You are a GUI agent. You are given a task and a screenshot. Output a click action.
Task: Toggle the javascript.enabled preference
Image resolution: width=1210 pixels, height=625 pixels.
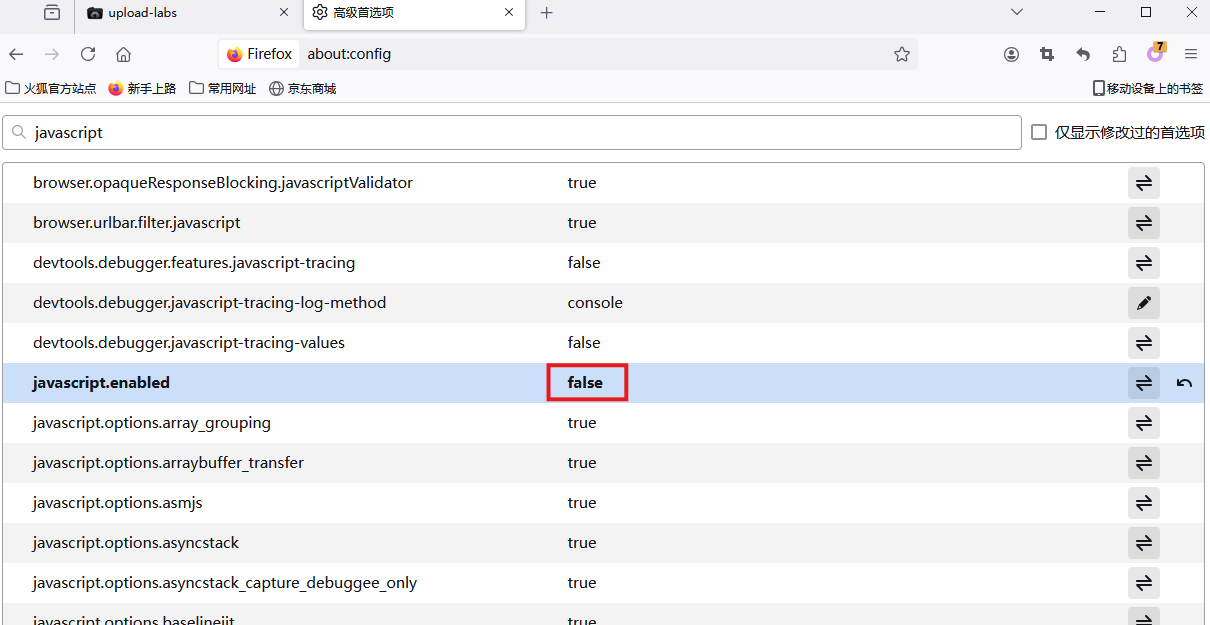1143,383
